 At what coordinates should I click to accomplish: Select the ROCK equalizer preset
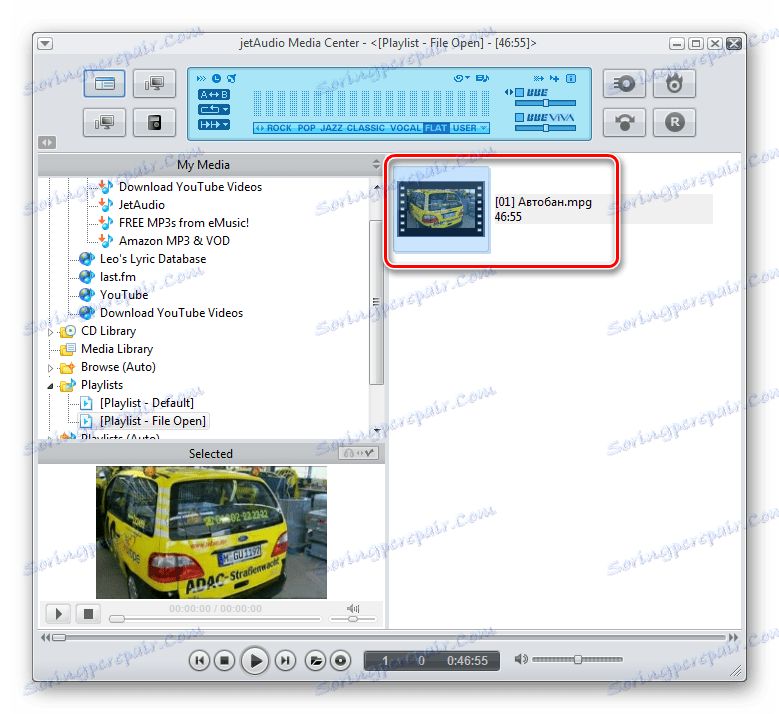(x=279, y=128)
